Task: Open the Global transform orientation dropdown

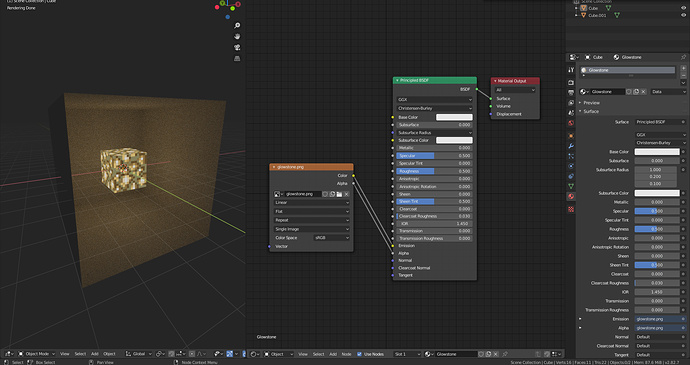Action: pyautogui.click(x=138, y=354)
